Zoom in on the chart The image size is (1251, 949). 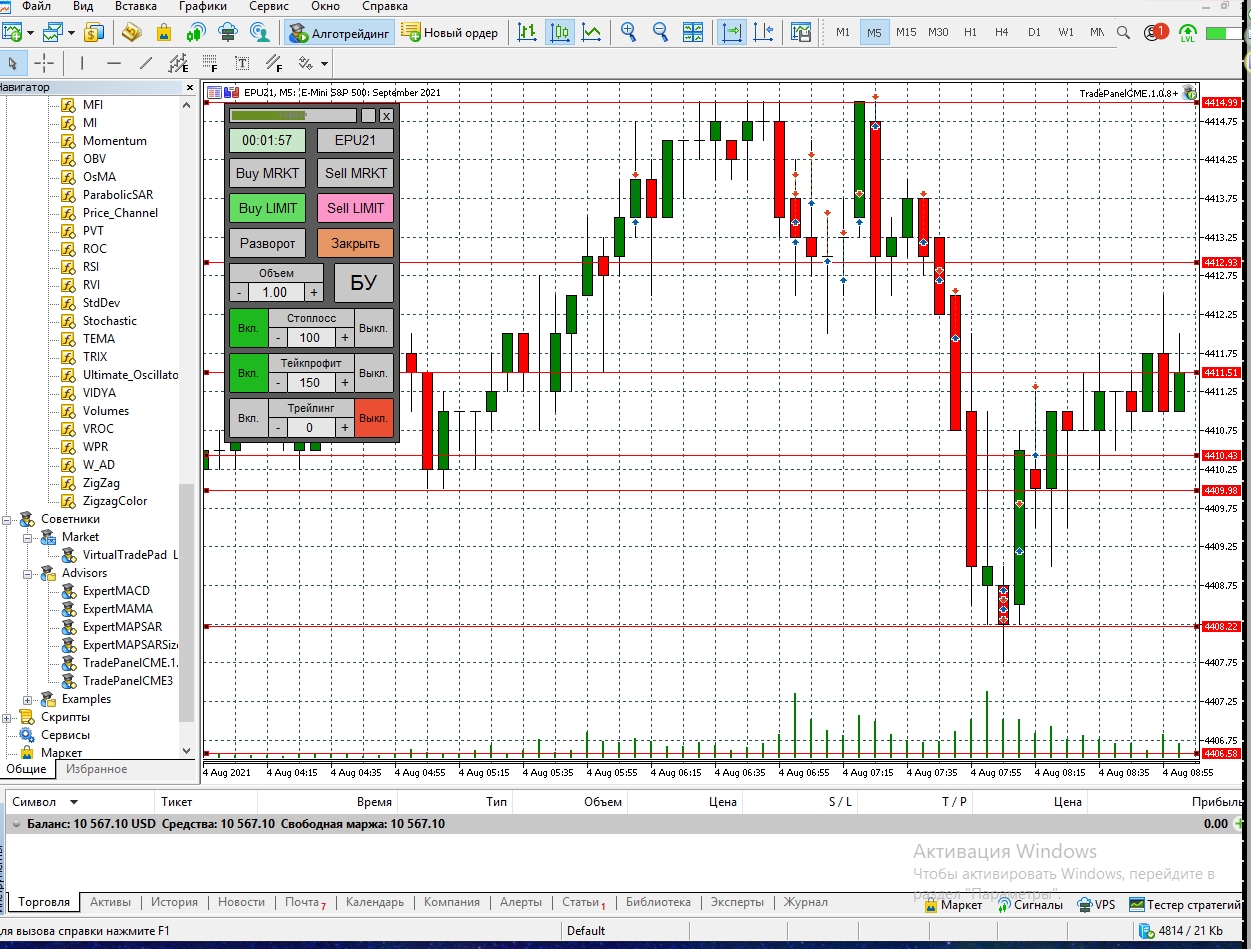coord(628,32)
